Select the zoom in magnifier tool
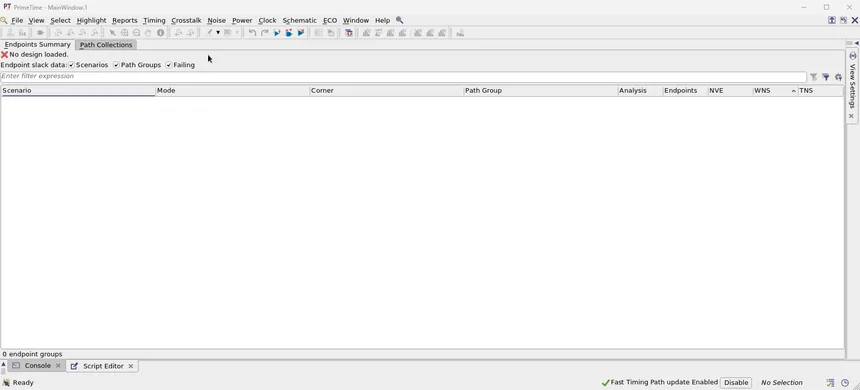Screen dimensions: 860x390 125,33
